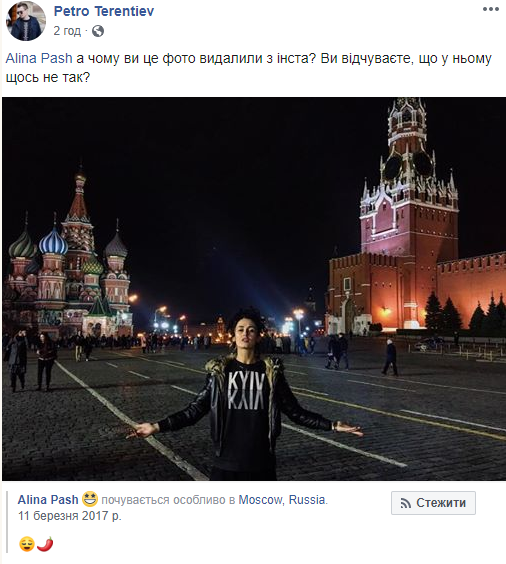
Task: Click the Petro Terentiev author name
Action: coord(104,11)
